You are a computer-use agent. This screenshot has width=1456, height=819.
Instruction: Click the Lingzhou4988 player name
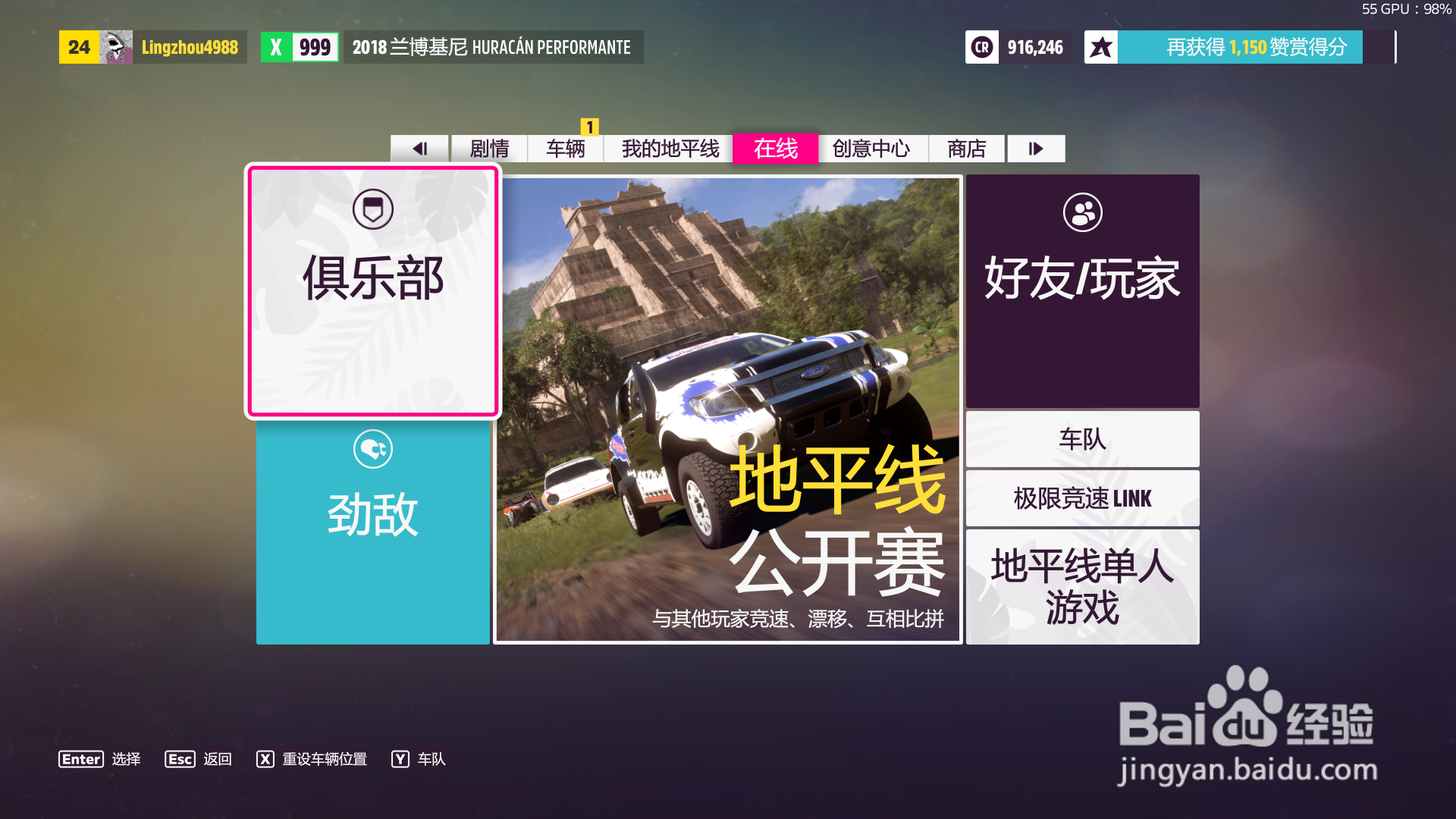pyautogui.click(x=190, y=47)
